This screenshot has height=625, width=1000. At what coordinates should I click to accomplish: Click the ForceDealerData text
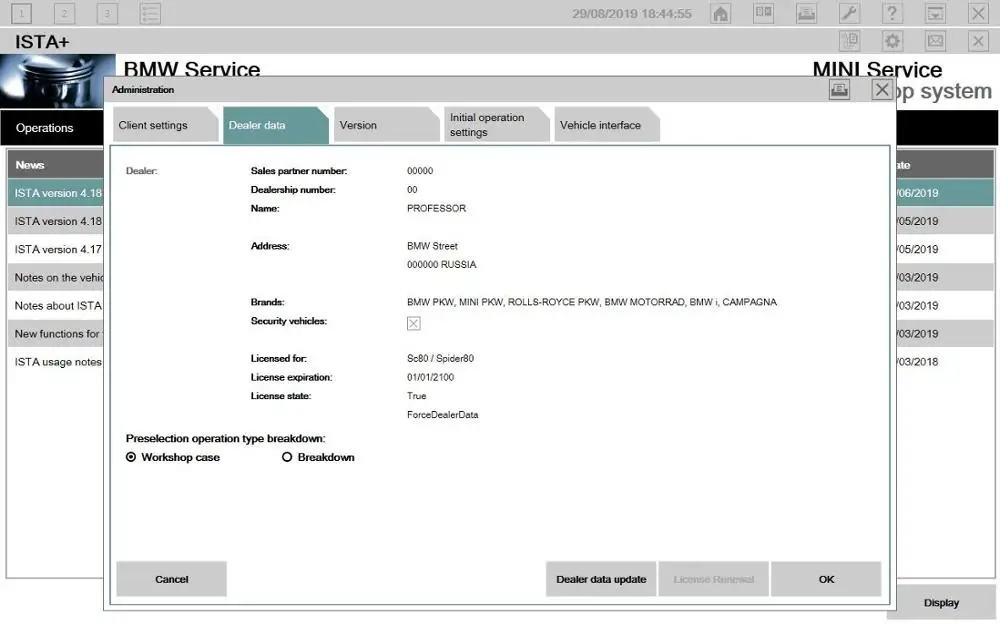[443, 415]
